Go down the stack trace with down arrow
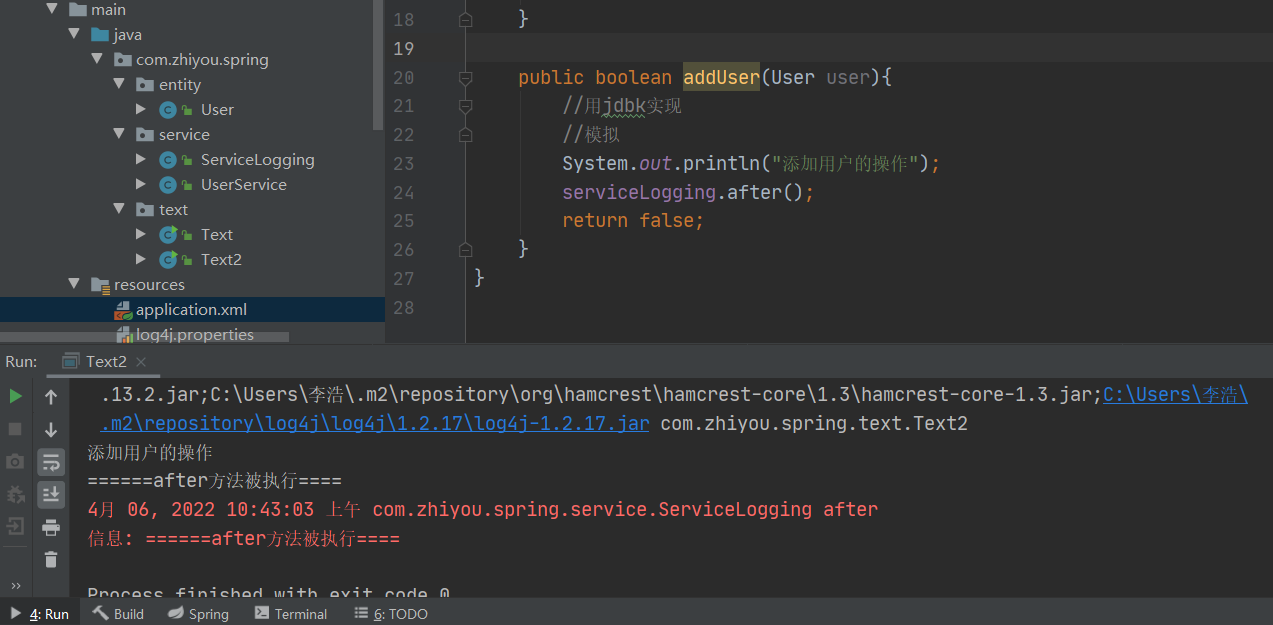 (51, 430)
